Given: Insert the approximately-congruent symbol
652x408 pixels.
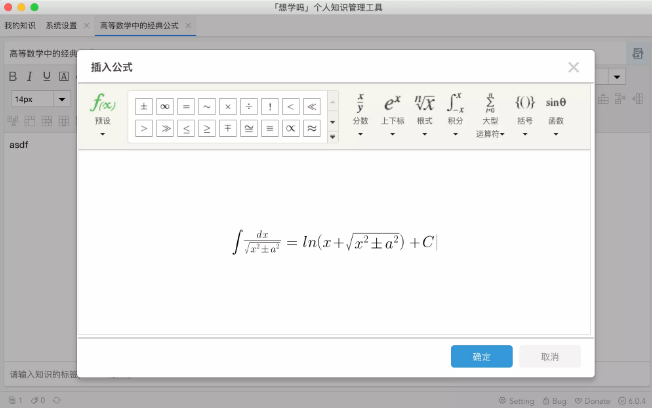Looking at the screenshot, I should point(249,129).
